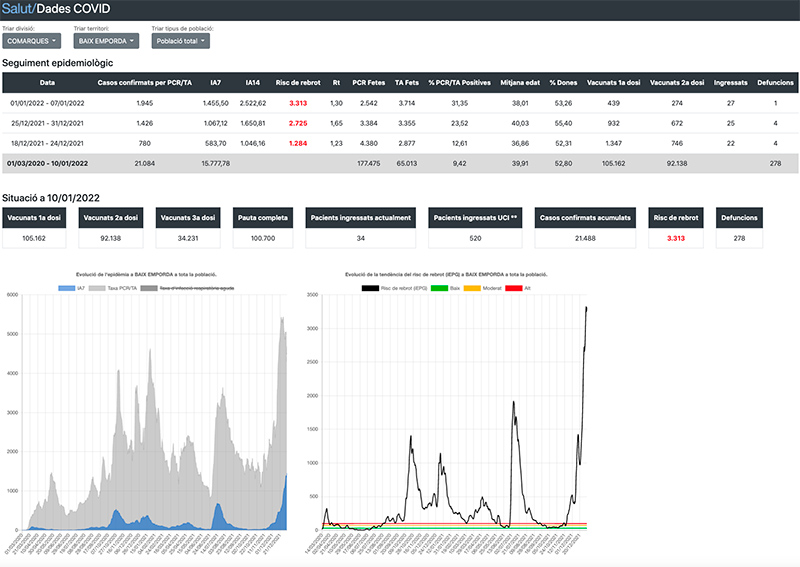Screen dimensions: 800x567
Task: Click the % Dones column header
Action: [563, 83]
